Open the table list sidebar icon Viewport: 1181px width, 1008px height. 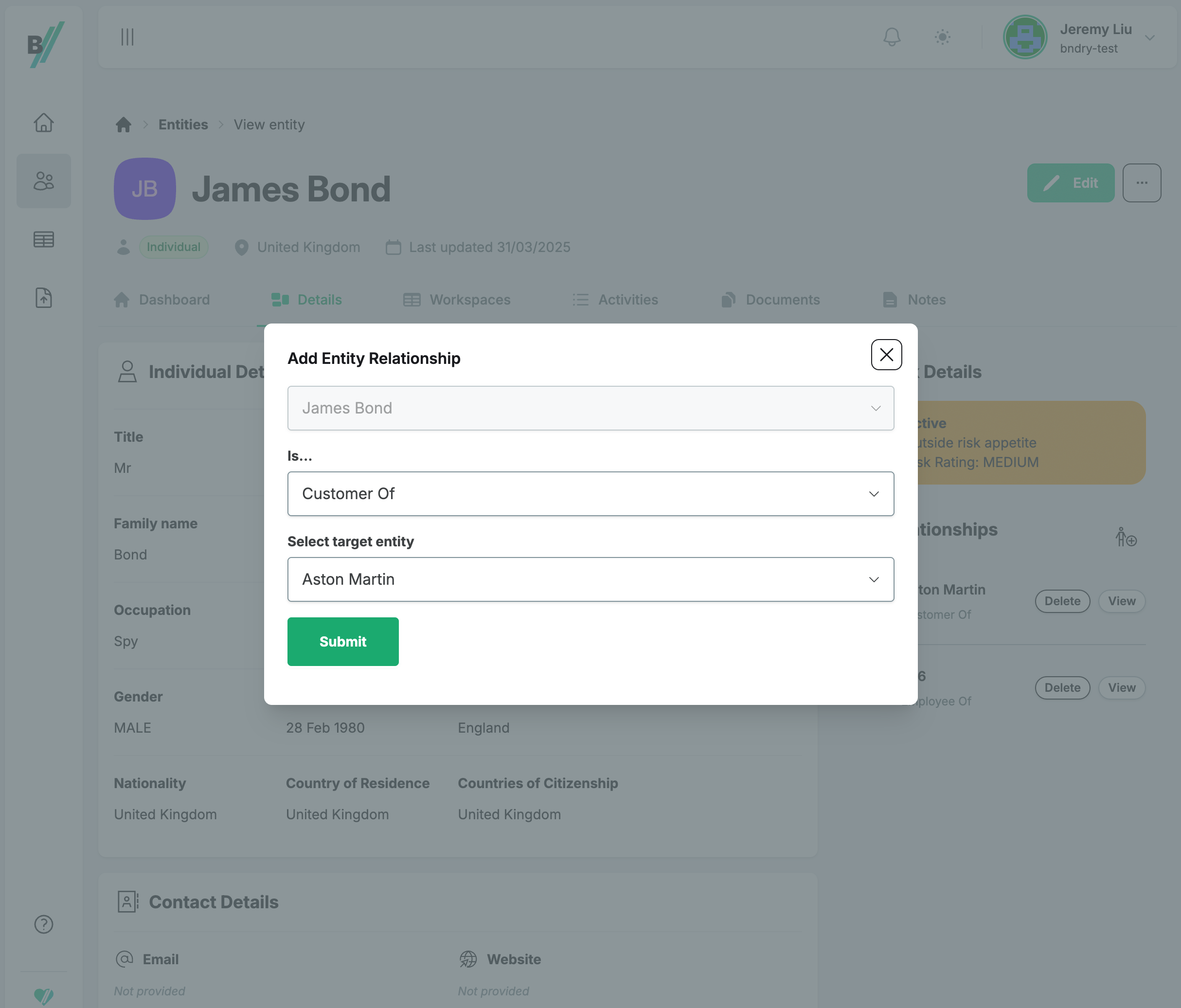pos(44,239)
